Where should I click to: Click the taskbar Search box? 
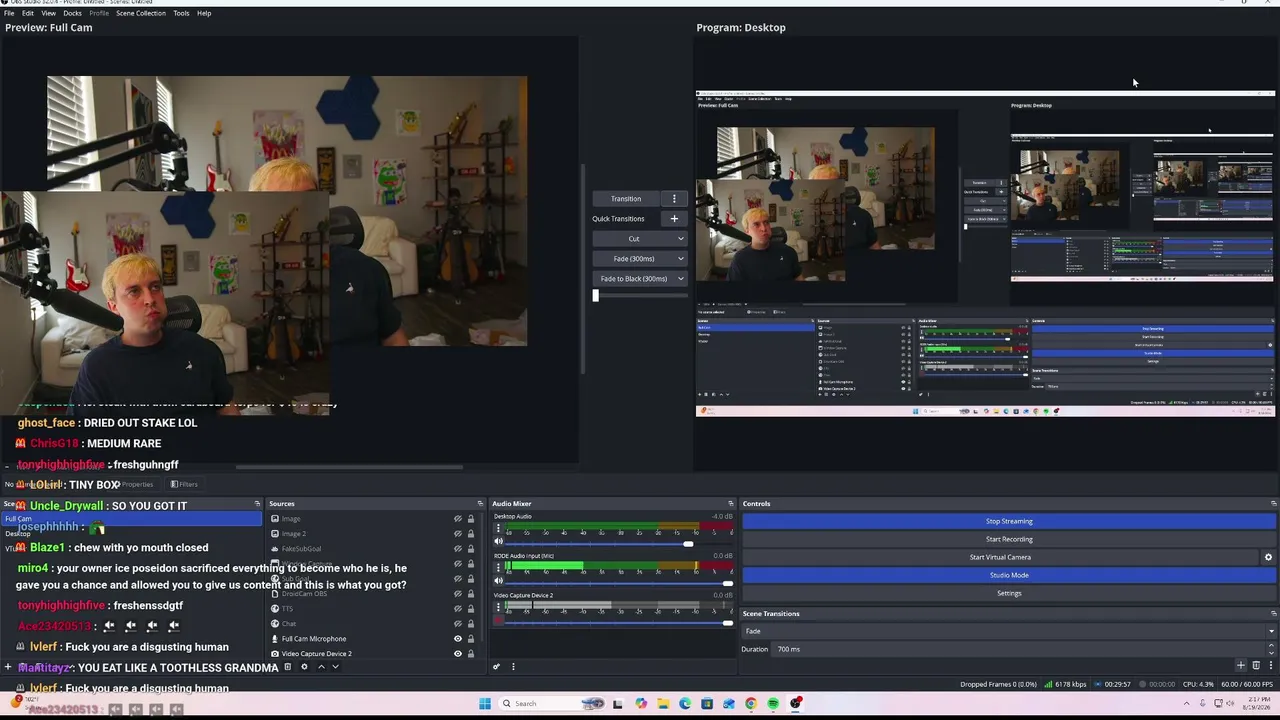click(x=553, y=704)
